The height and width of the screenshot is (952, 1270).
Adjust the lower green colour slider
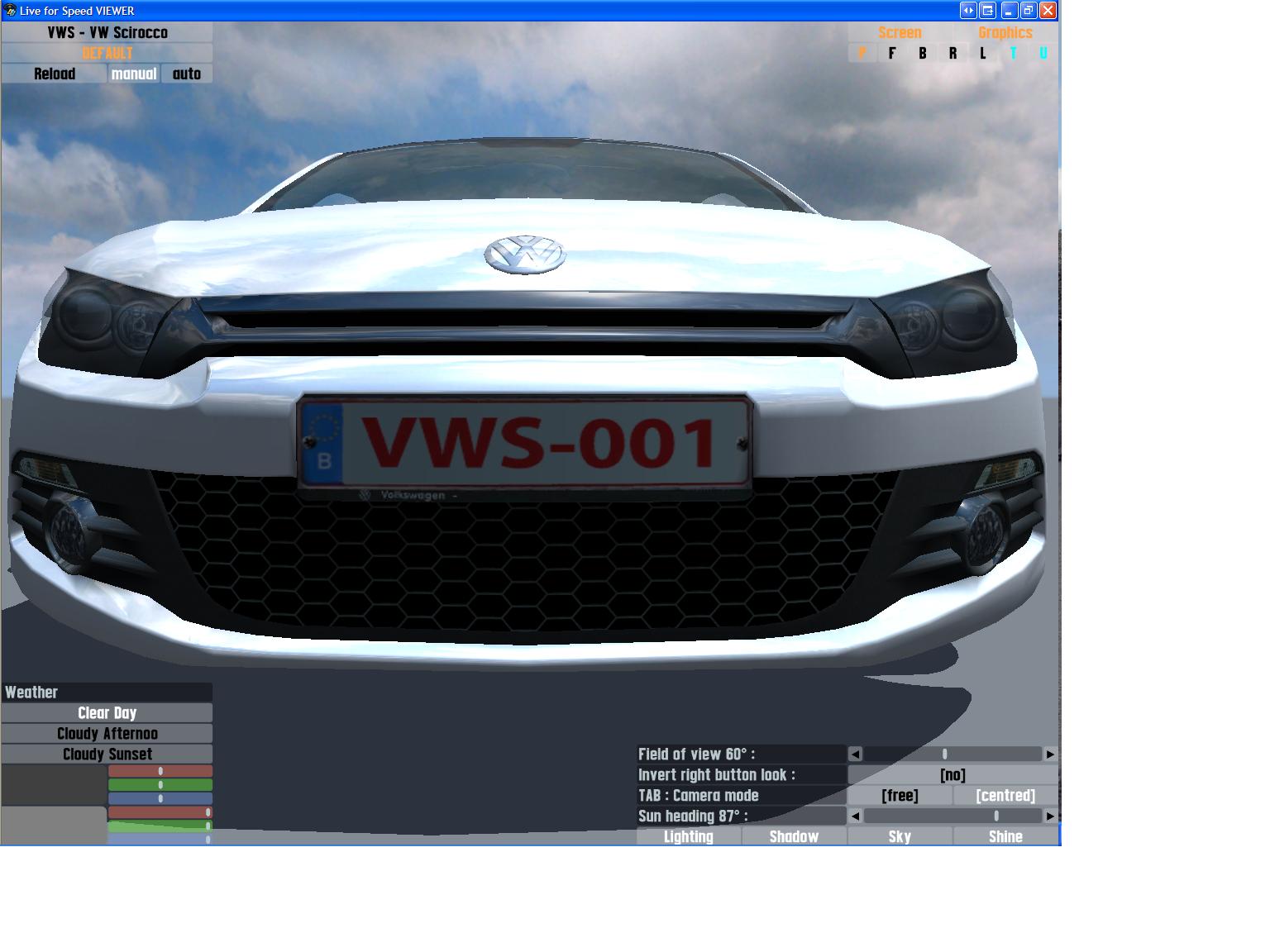(x=160, y=826)
